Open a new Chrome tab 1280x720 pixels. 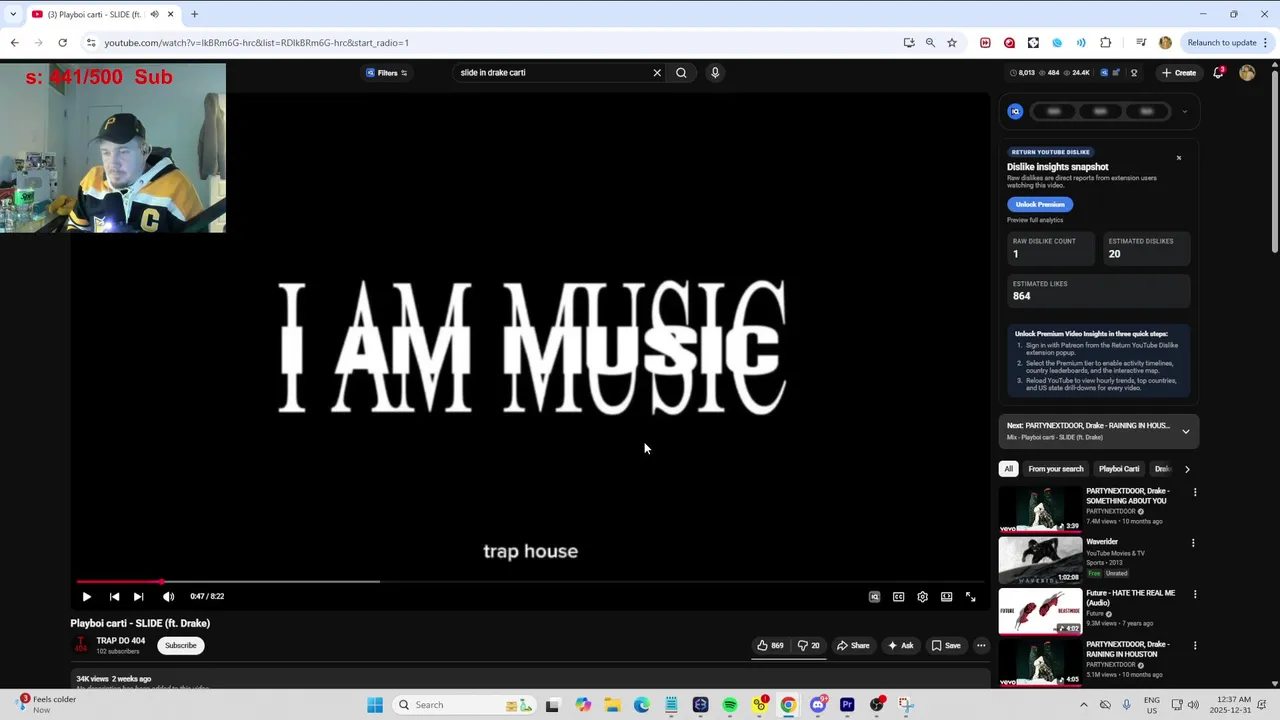194,14
